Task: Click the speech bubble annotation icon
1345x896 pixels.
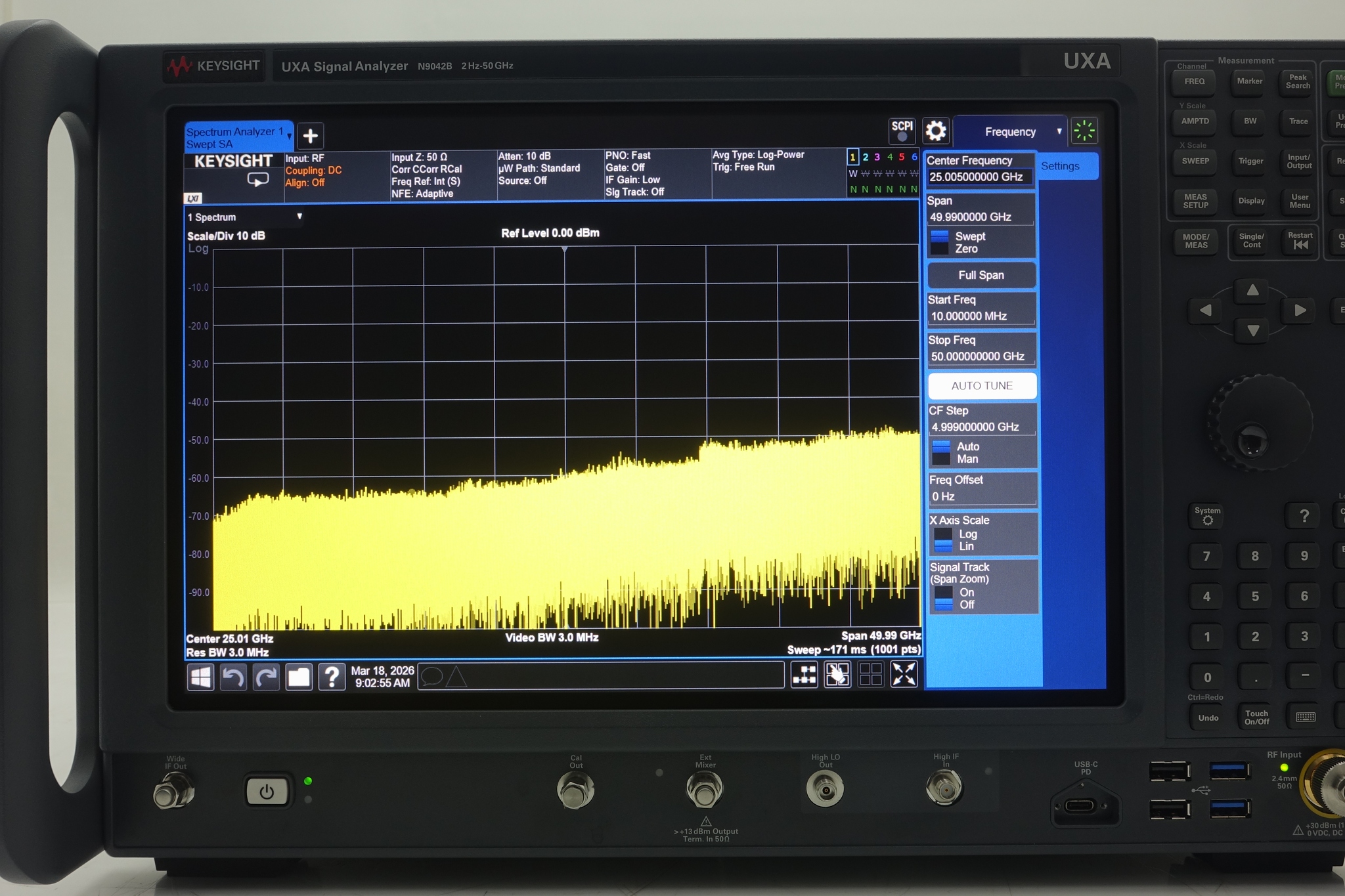Action: pos(432,675)
